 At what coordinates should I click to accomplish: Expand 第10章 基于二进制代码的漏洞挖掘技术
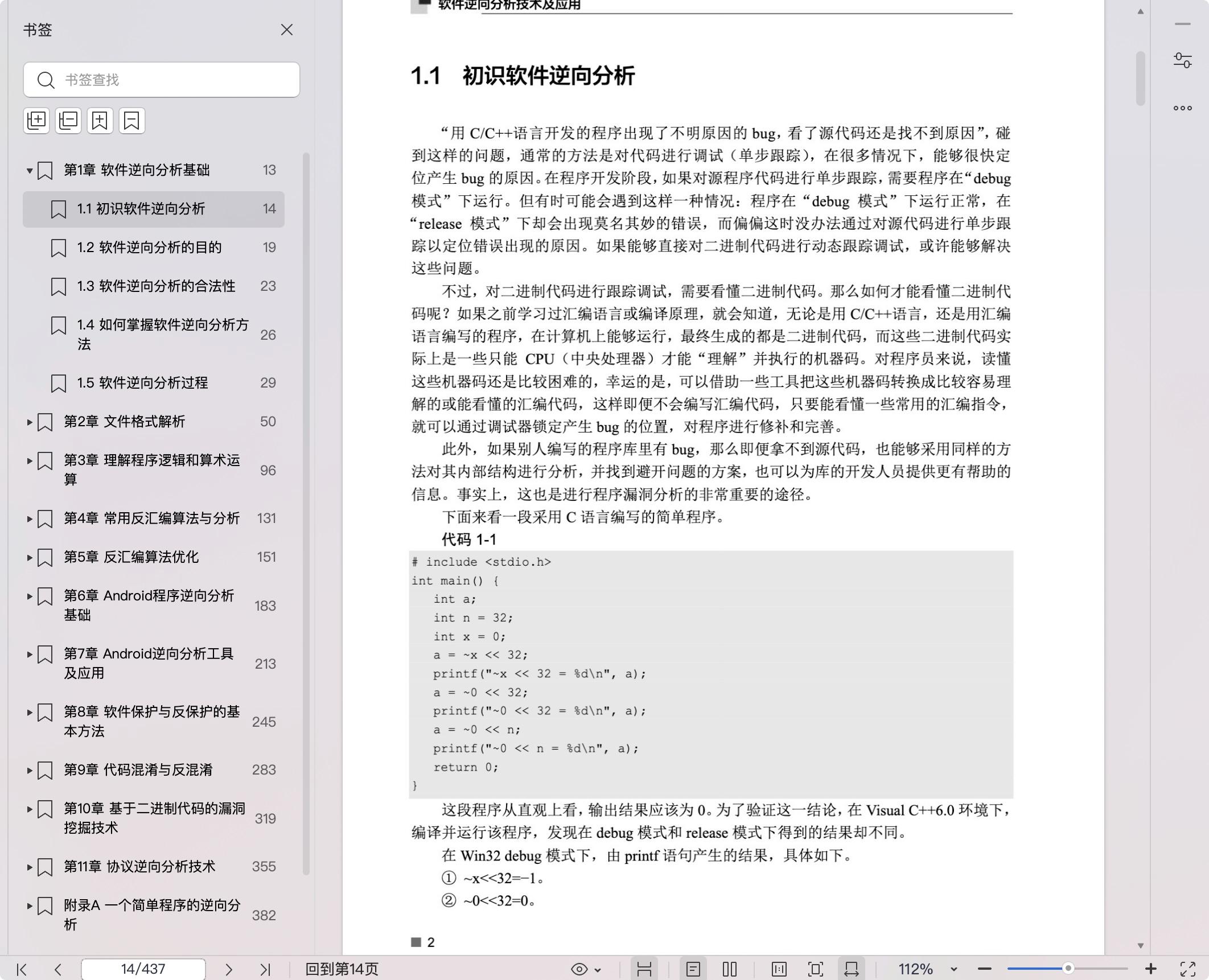pyautogui.click(x=29, y=809)
